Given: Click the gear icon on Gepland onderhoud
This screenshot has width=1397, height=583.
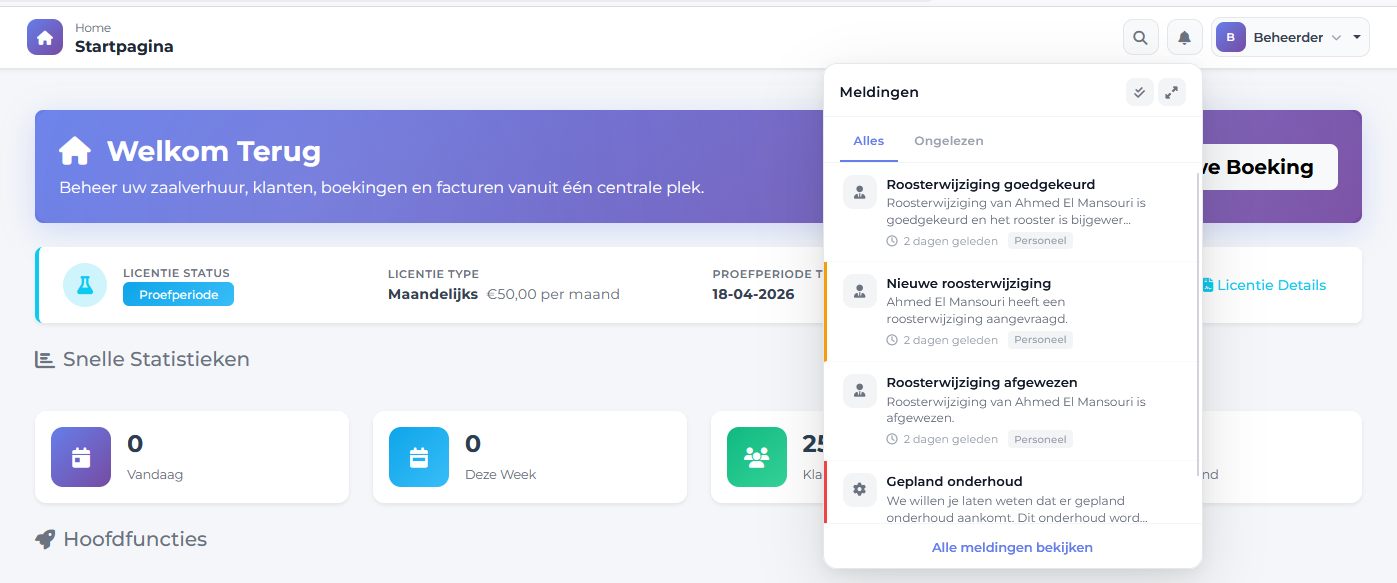Looking at the screenshot, I should (x=859, y=489).
